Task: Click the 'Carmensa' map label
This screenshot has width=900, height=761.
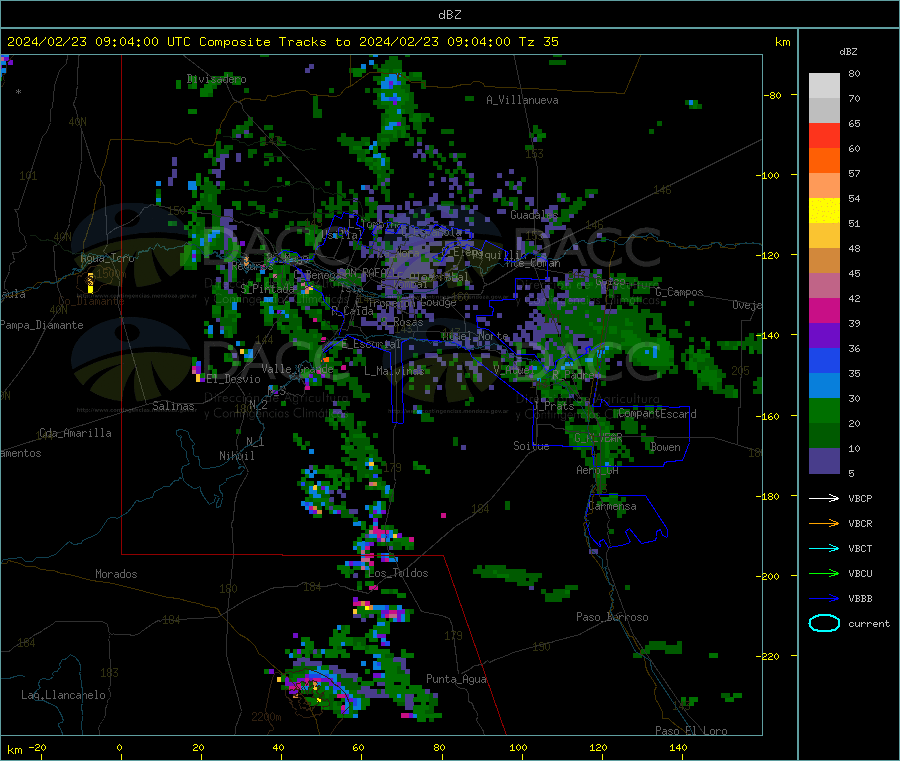Action: pos(612,506)
